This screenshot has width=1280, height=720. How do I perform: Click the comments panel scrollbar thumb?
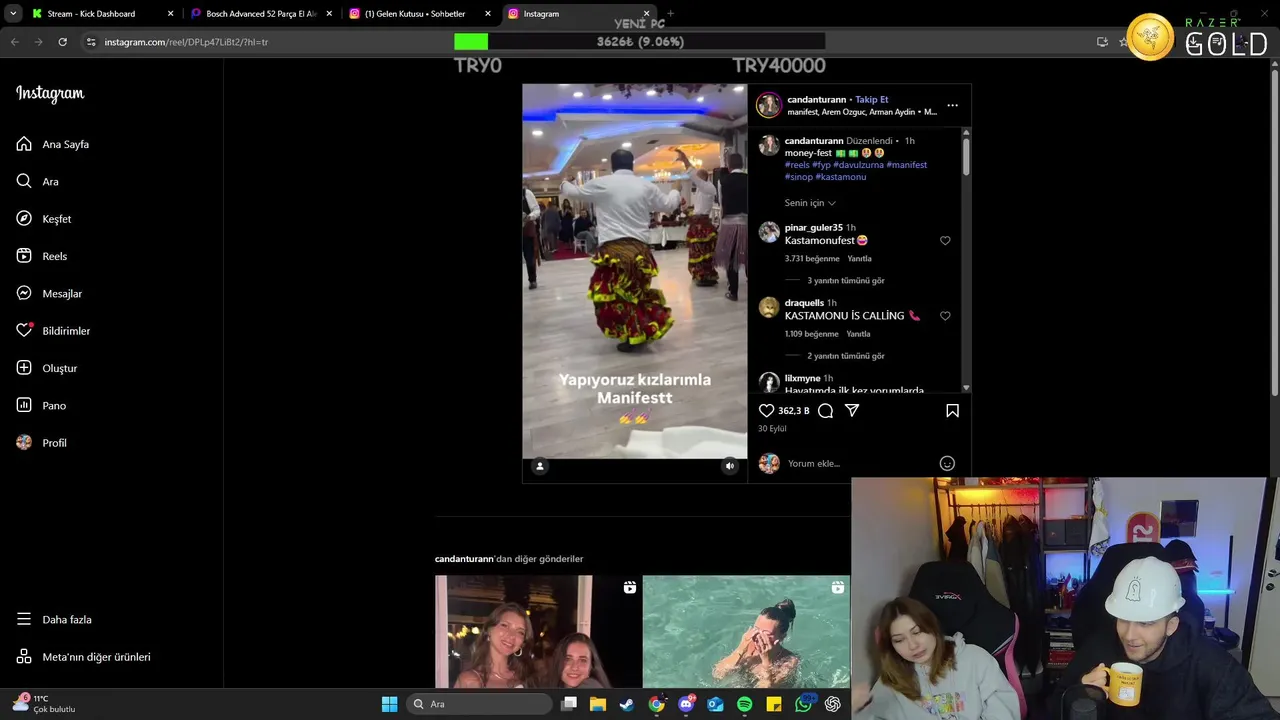point(966,156)
